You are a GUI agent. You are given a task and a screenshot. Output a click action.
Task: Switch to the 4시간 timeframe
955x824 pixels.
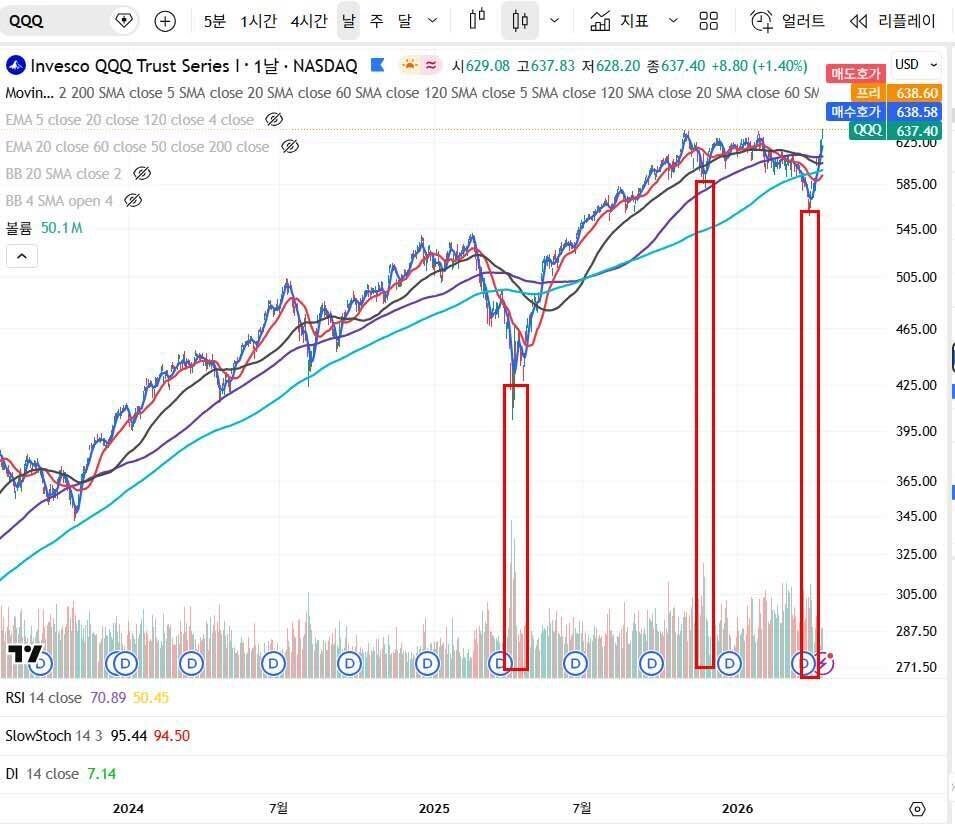pos(309,21)
